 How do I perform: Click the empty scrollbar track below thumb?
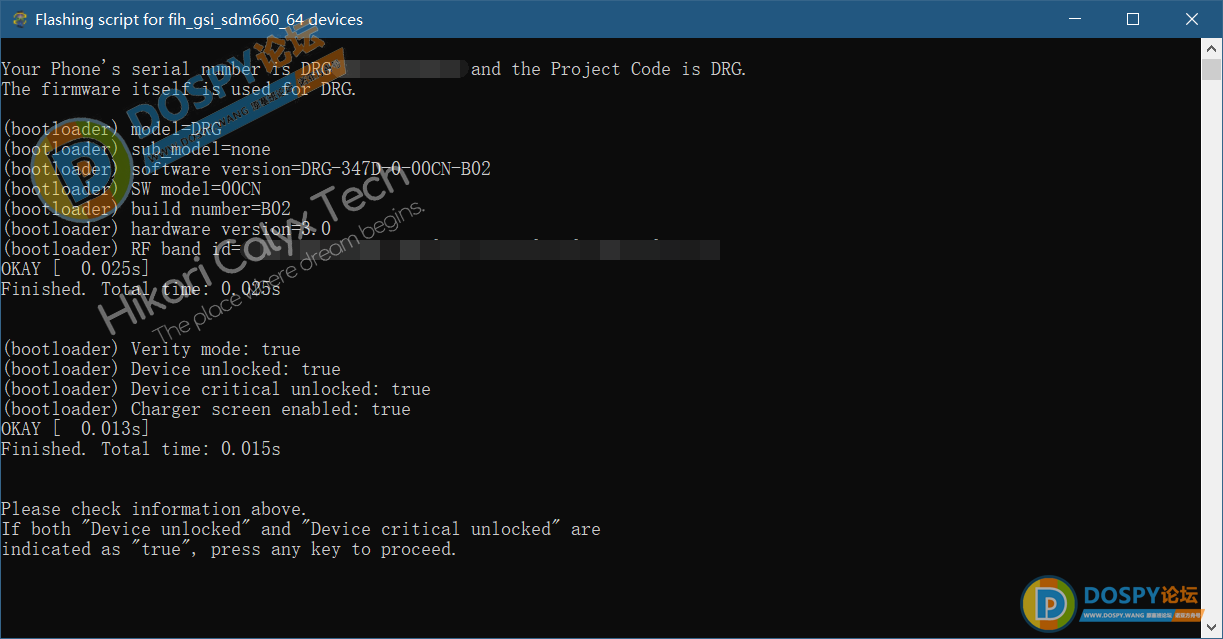tap(1211, 350)
